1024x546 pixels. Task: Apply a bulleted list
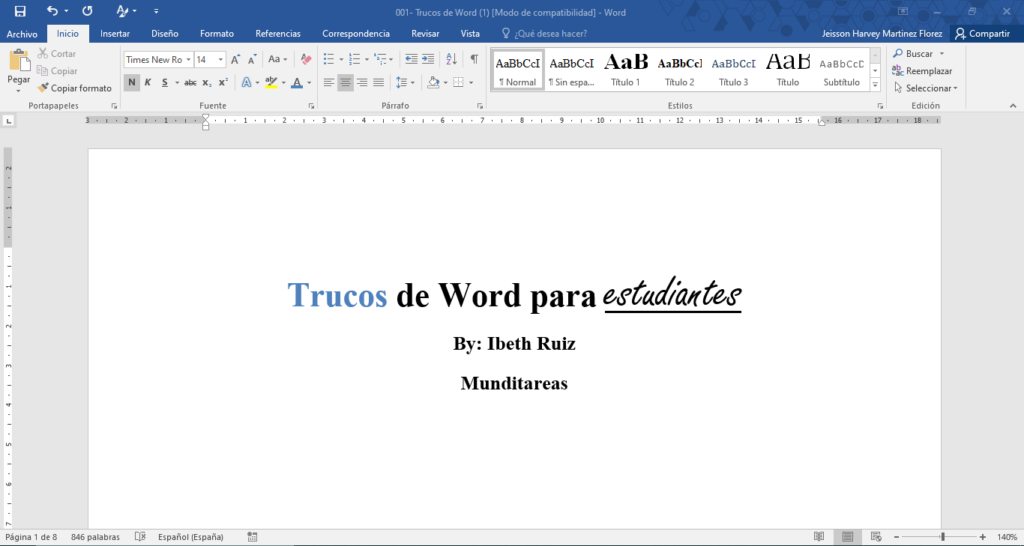(328, 60)
